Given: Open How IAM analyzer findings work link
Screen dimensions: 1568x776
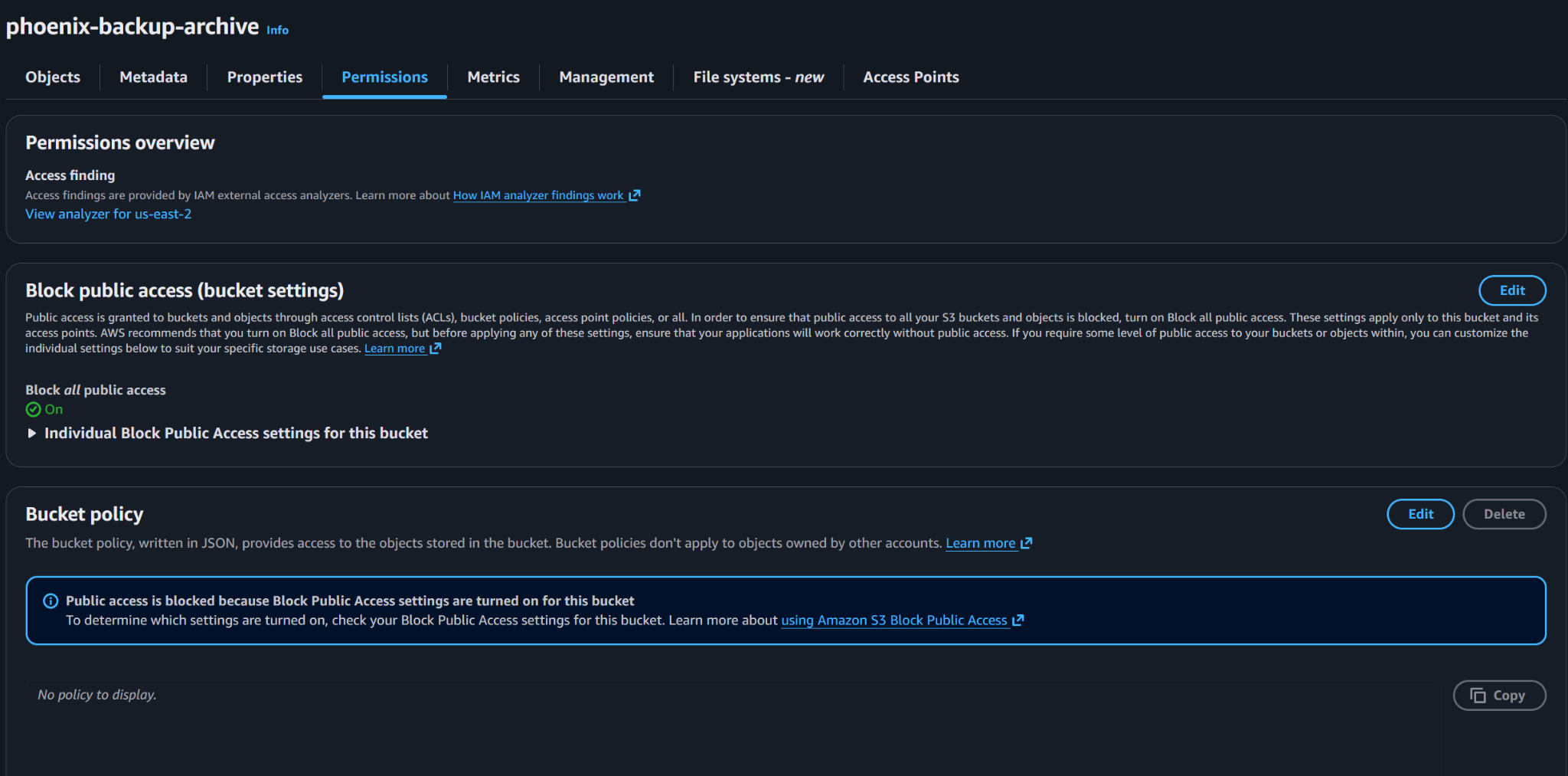Looking at the screenshot, I should (x=538, y=195).
